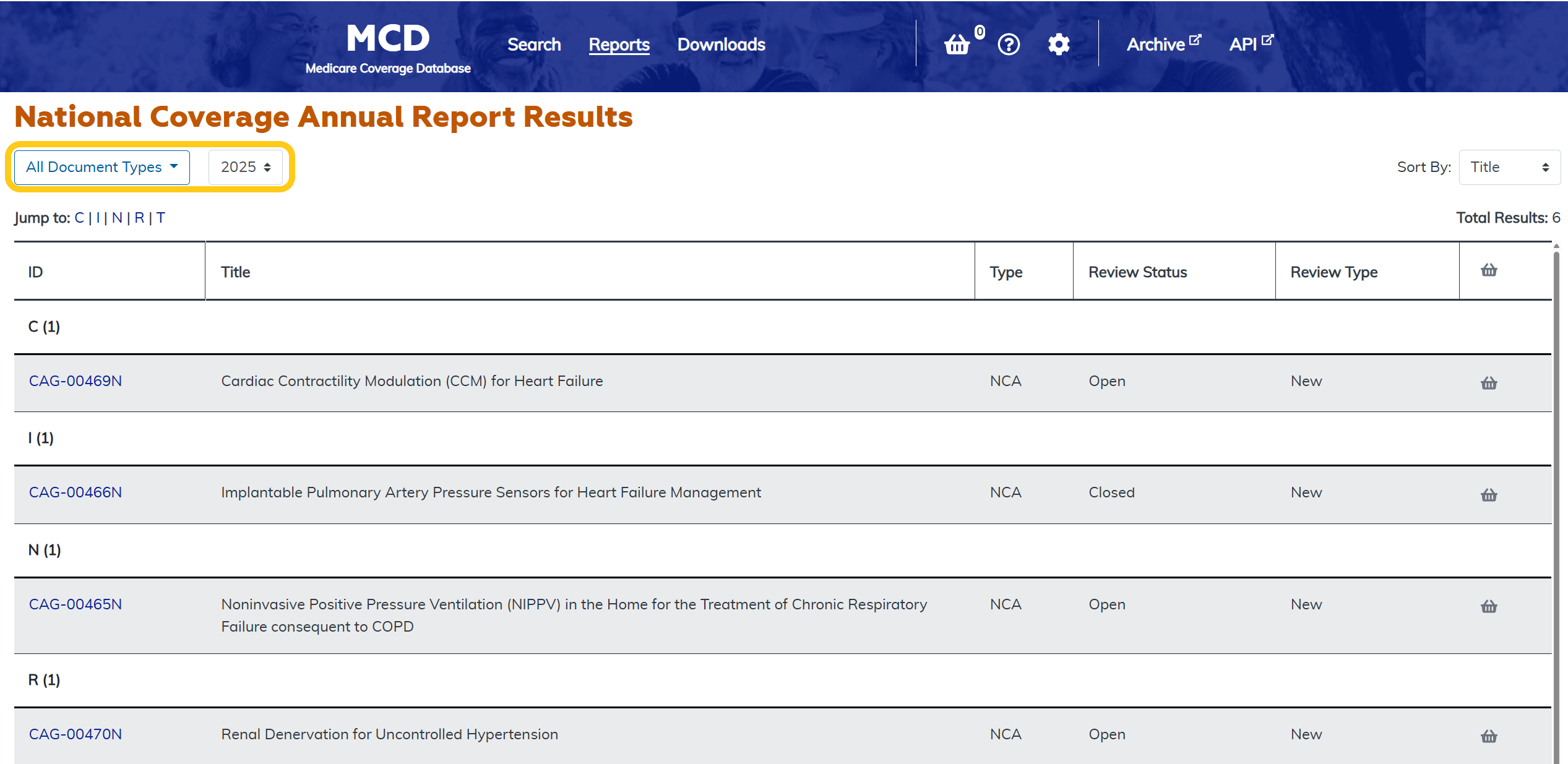Open the settings gear icon
The height and width of the screenshot is (764, 1568).
1059,45
